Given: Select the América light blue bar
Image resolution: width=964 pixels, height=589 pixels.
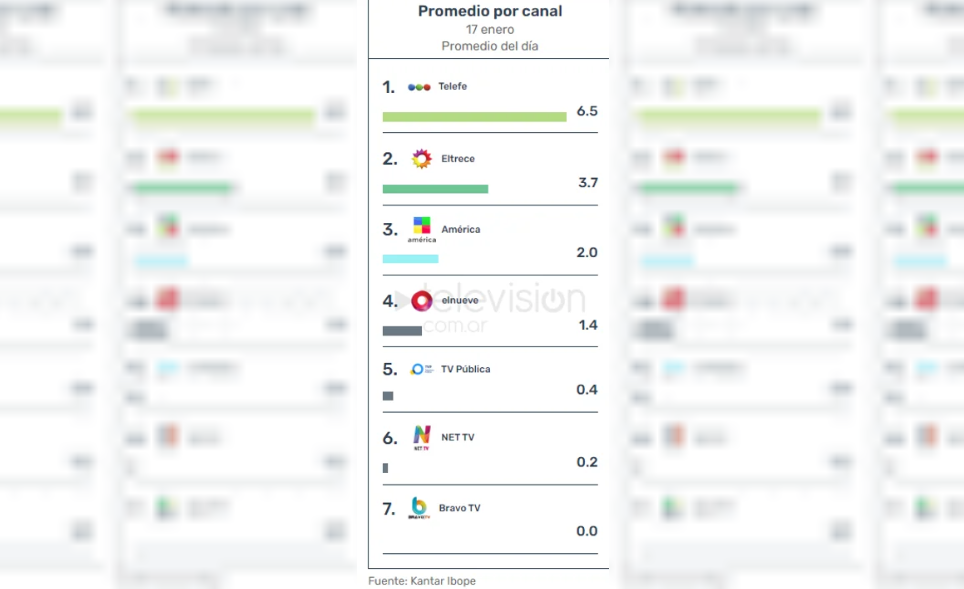Looking at the screenshot, I should pyautogui.click(x=410, y=259).
